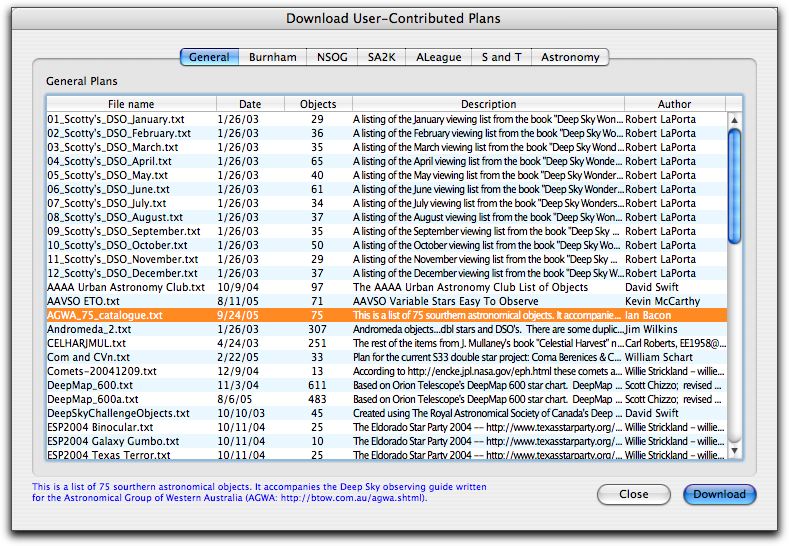
Task: Click the scroll down arrow of the list
Action: [734, 452]
